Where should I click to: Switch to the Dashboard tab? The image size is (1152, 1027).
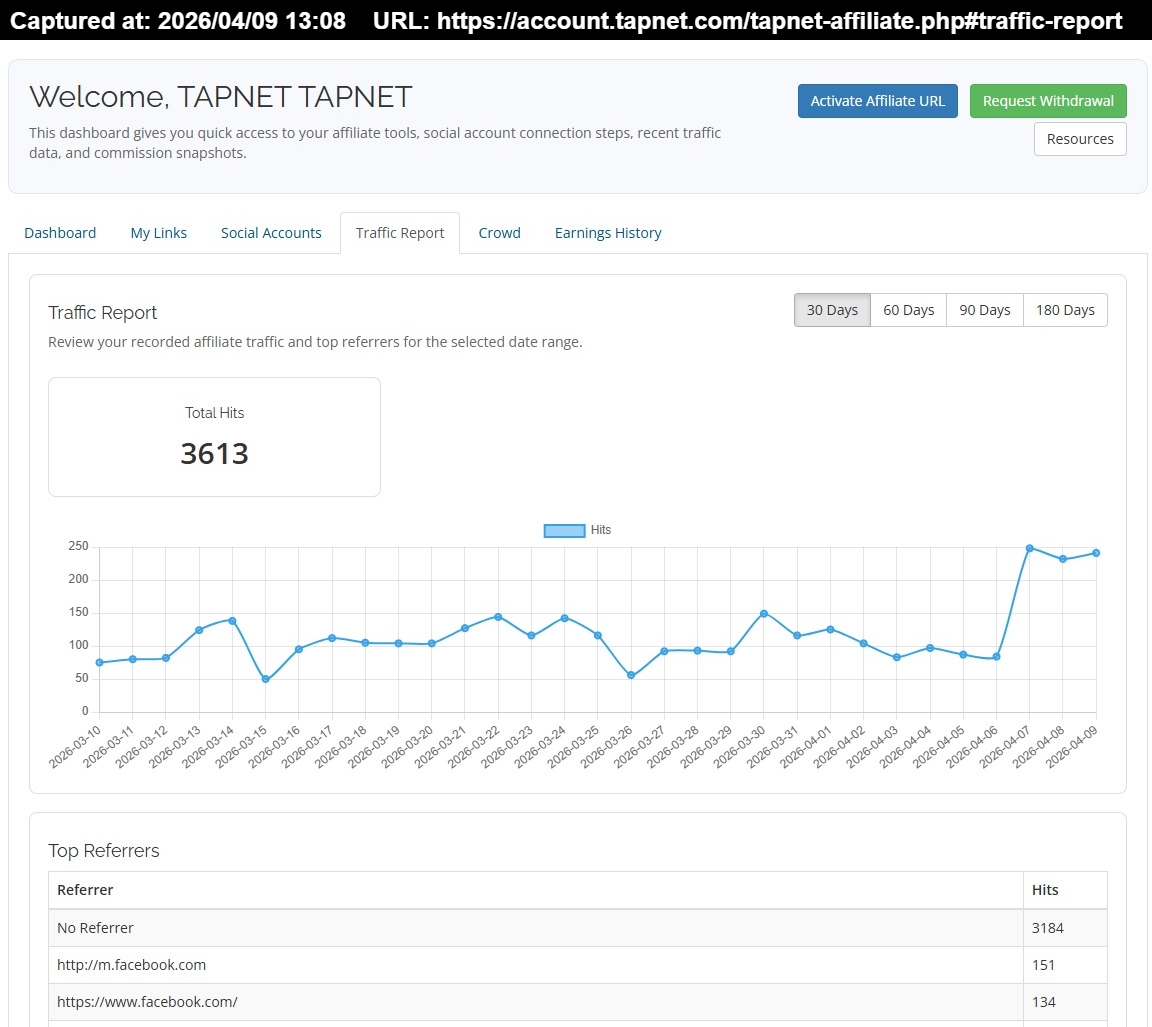click(60, 233)
